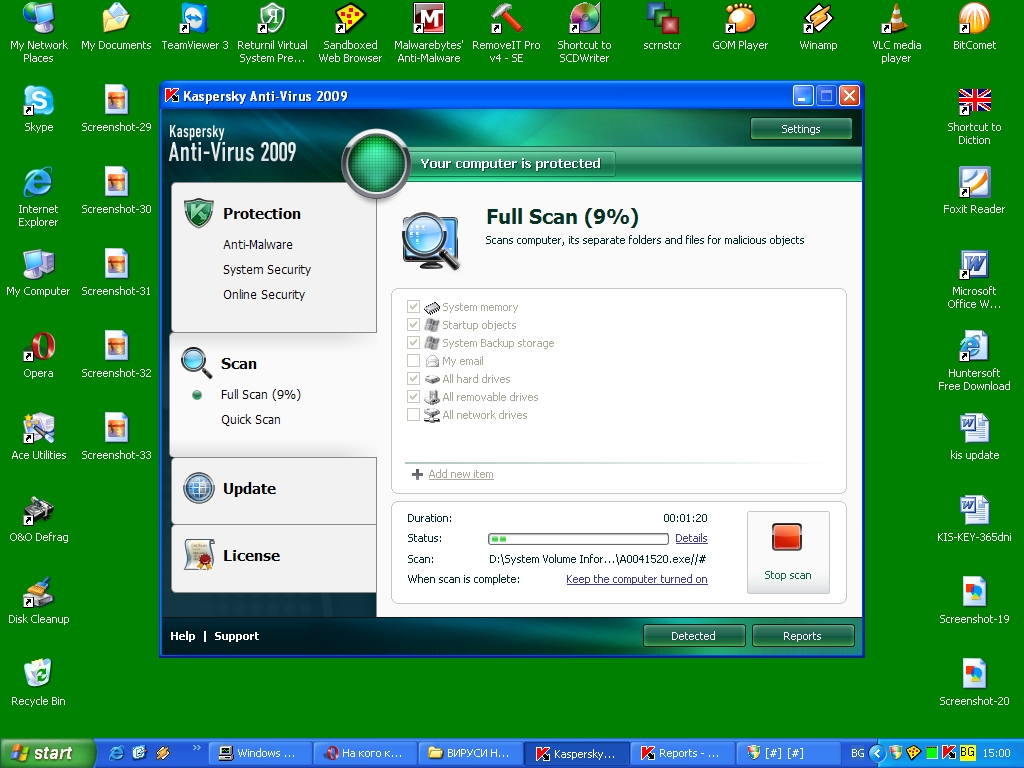Select System Security under Protection
The width and height of the screenshot is (1024, 768).
point(266,269)
